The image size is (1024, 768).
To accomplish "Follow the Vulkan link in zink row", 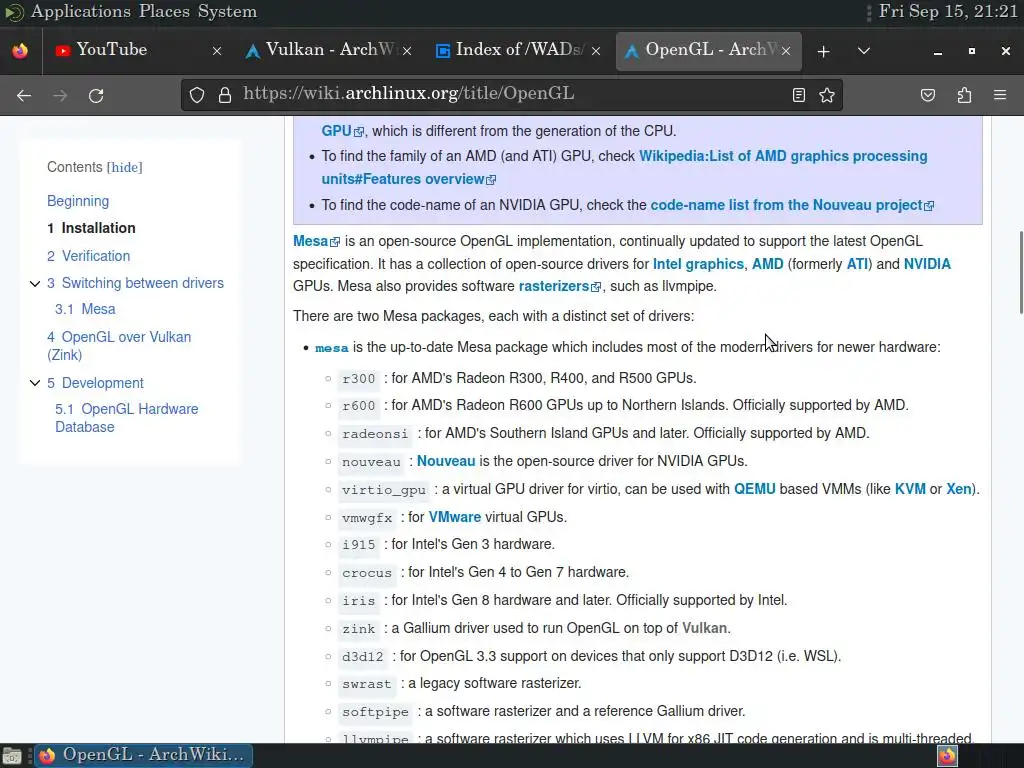I will pyautogui.click(x=704, y=628).
